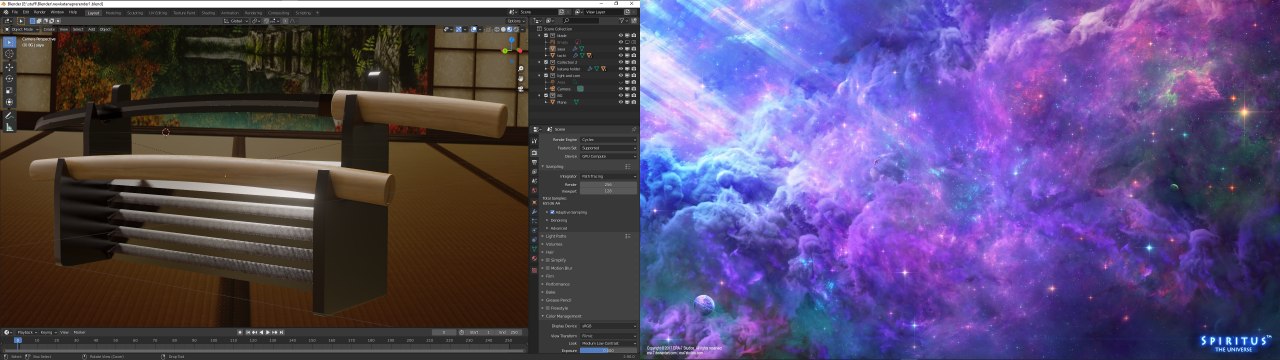The width and height of the screenshot is (1280, 360).
Task: Open the timeline Playback menu
Action: [28, 332]
